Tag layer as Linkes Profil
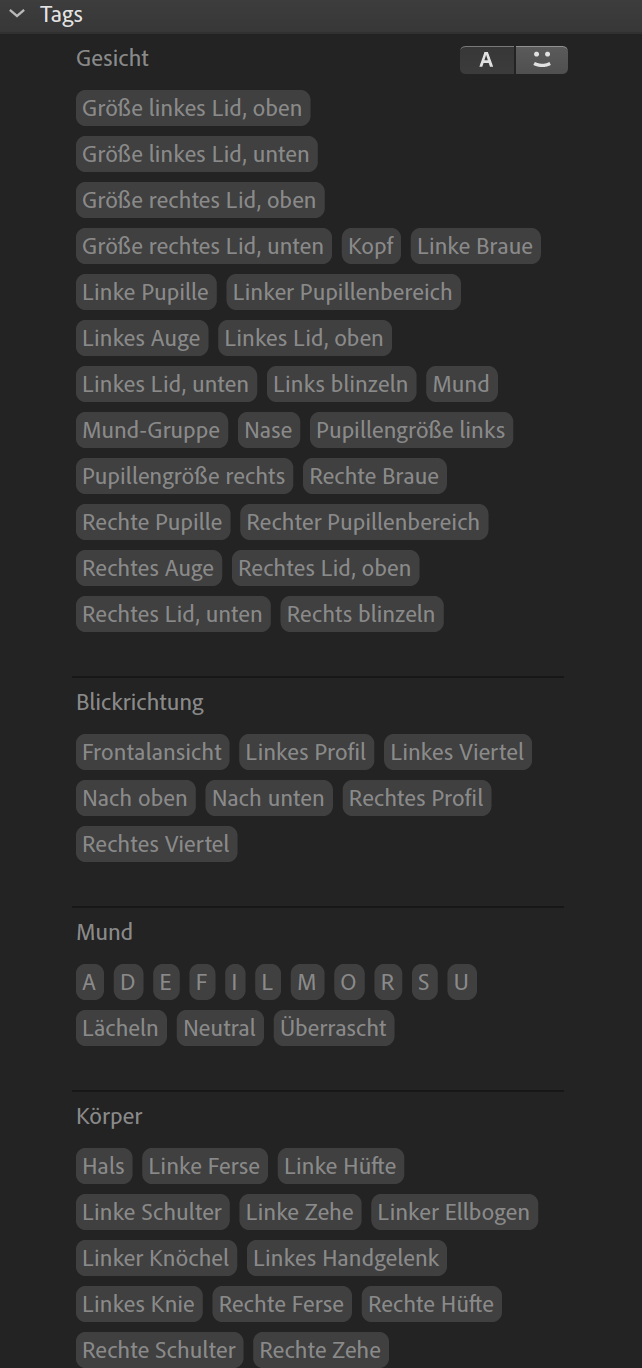 (306, 752)
